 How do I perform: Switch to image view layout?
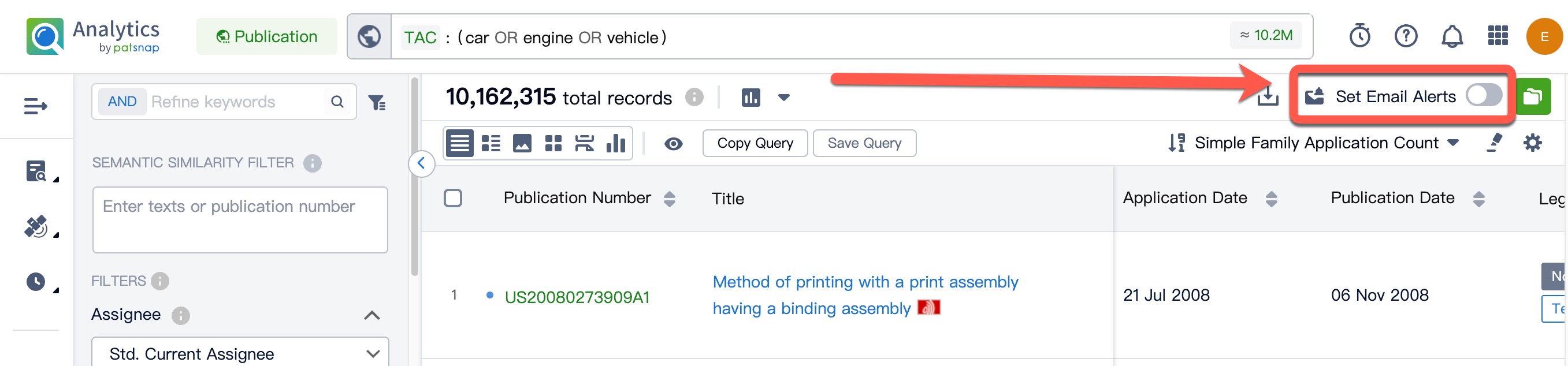[522, 144]
